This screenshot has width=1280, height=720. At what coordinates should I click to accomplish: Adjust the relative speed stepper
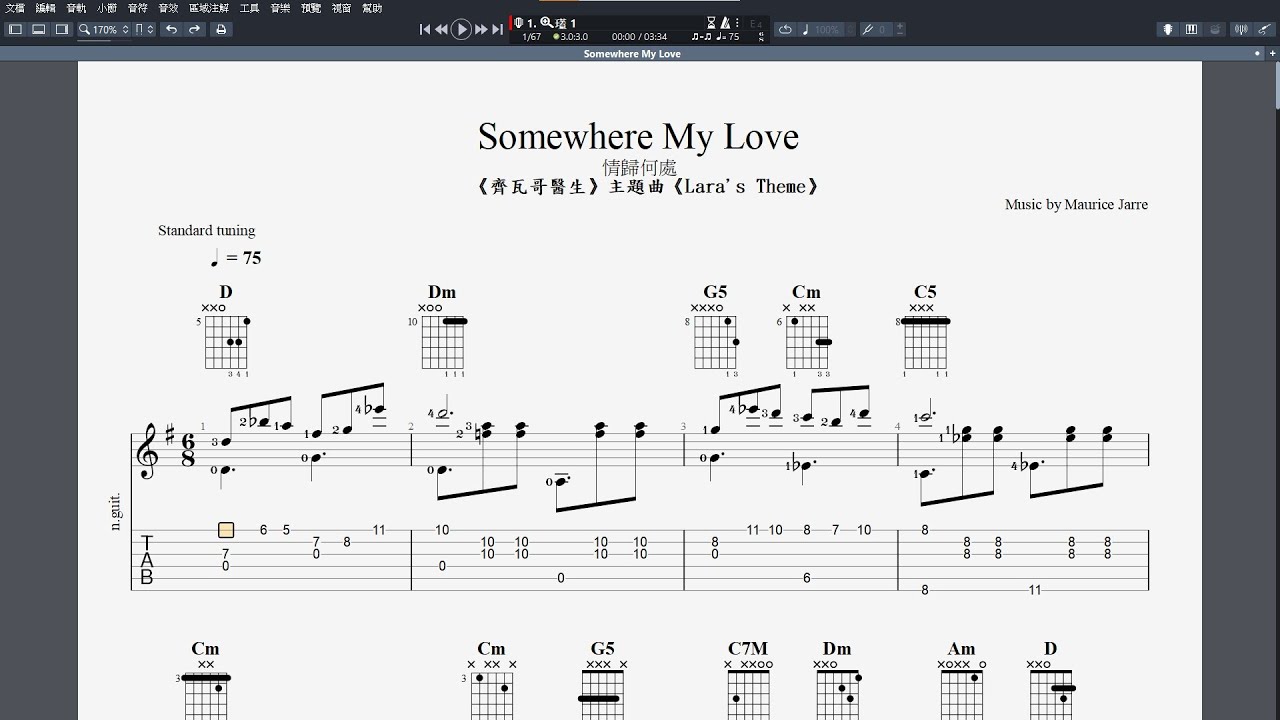pos(851,30)
